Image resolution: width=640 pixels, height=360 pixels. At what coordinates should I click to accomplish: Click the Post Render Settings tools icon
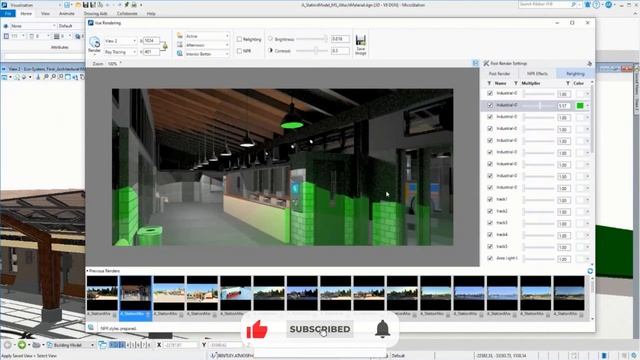click(486, 63)
